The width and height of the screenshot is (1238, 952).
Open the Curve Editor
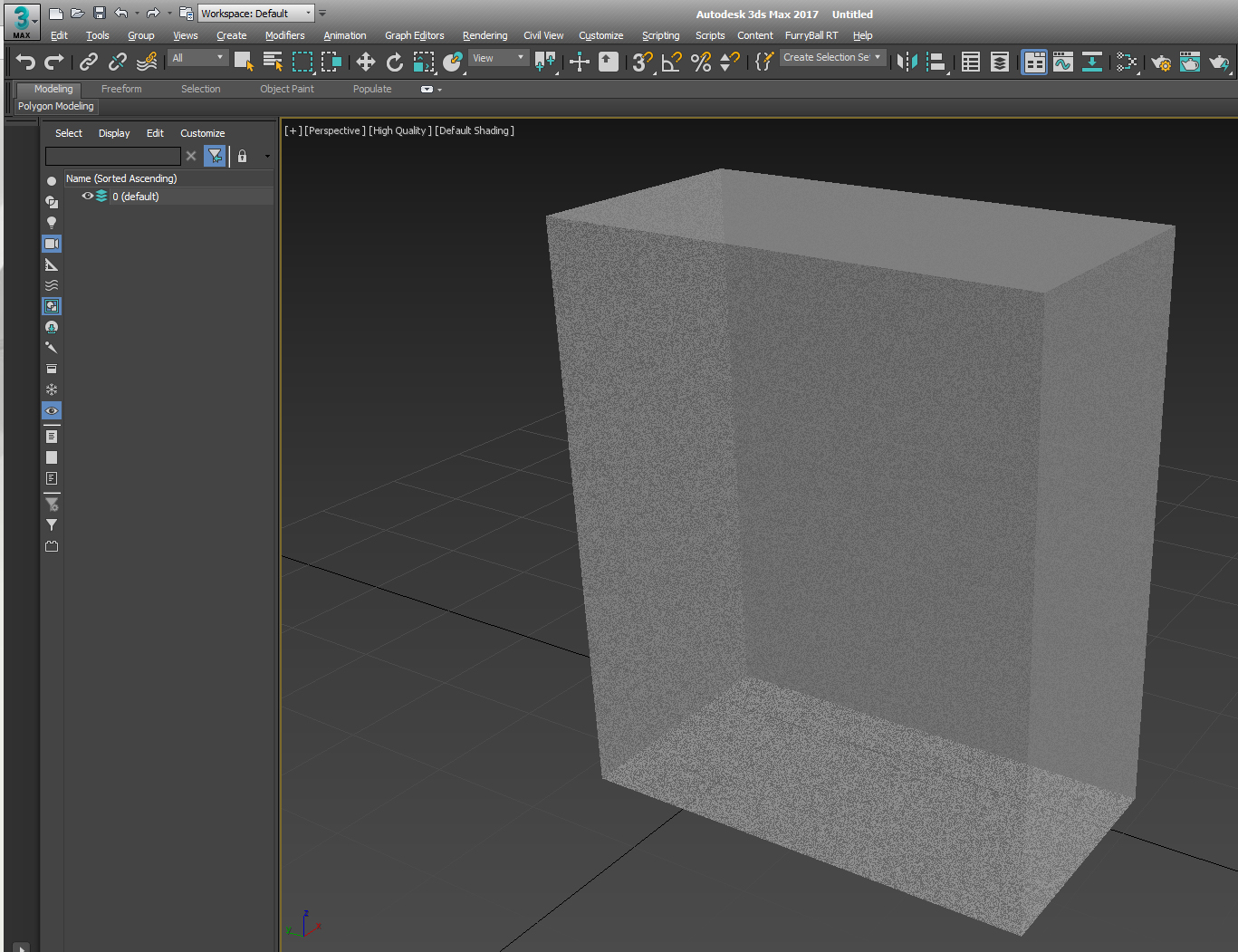coord(1063,62)
